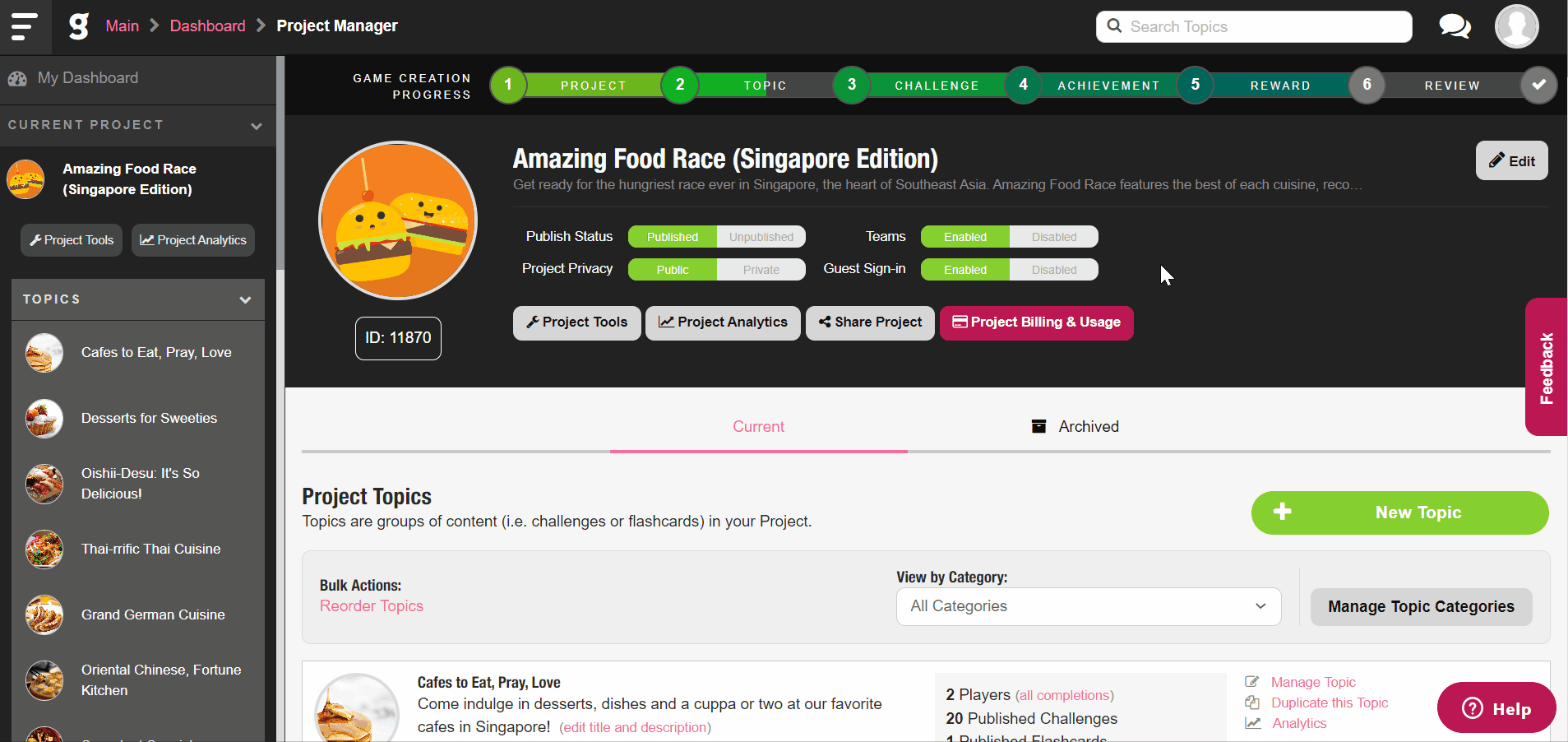The height and width of the screenshot is (742, 1568).
Task: Click the Edit project button
Action: point(1511,160)
